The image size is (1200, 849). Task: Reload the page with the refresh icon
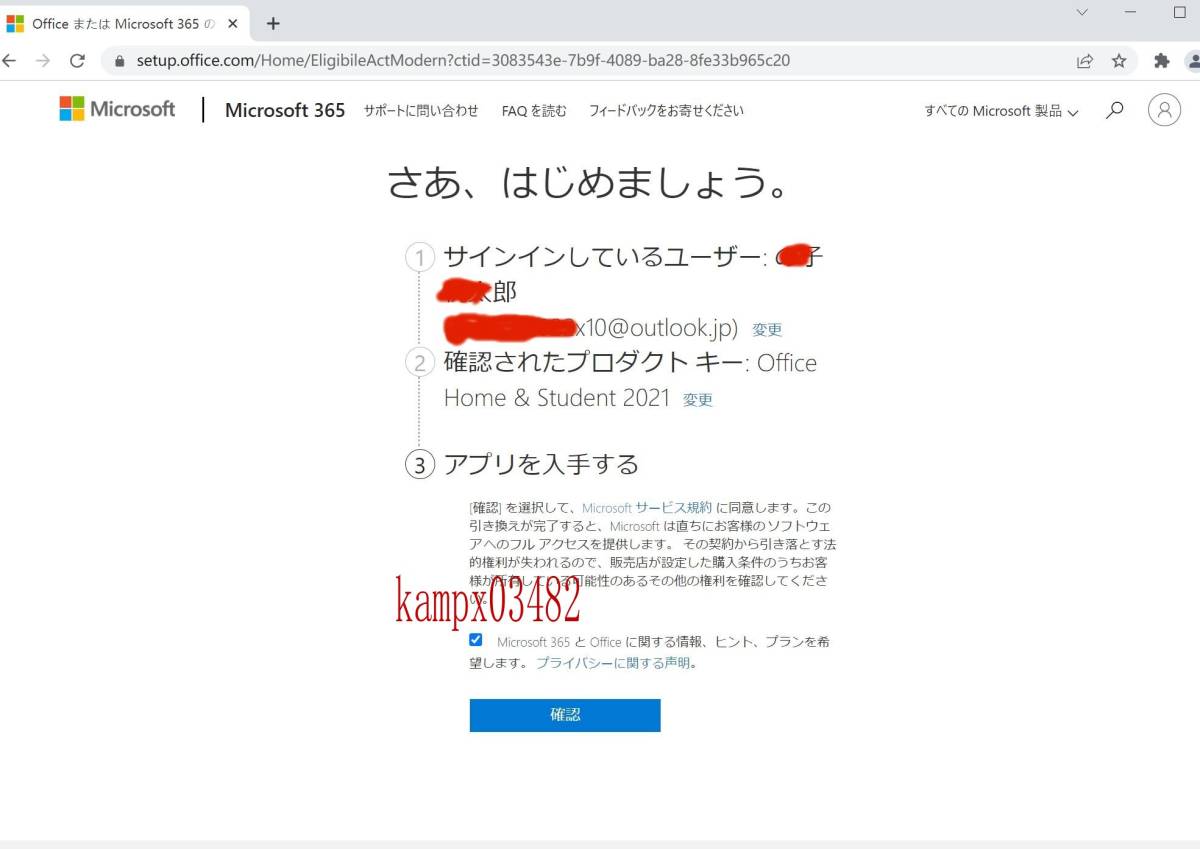(x=77, y=60)
